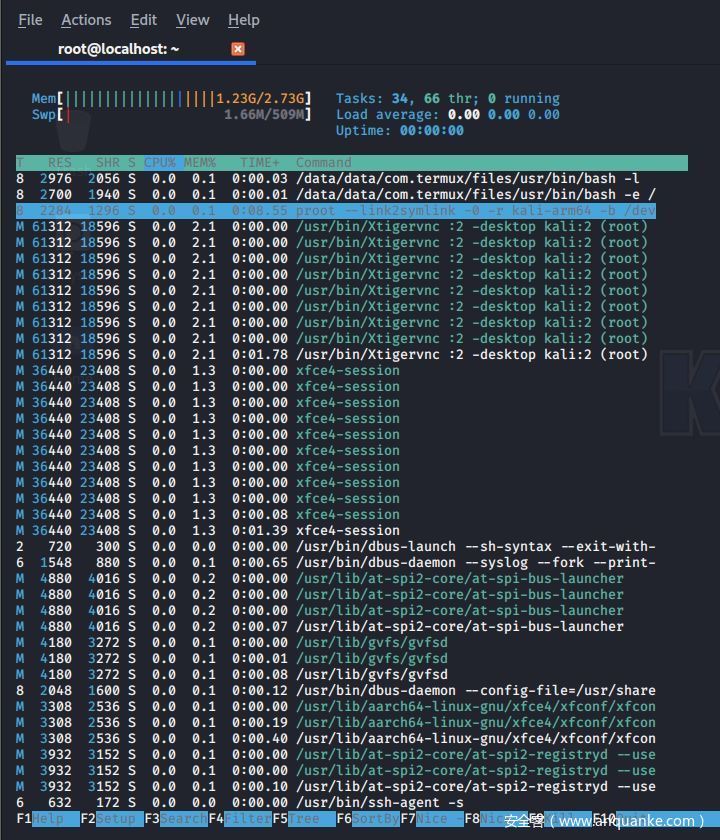Open the File menu
Screen dimensions: 720x840
tap(30, 20)
